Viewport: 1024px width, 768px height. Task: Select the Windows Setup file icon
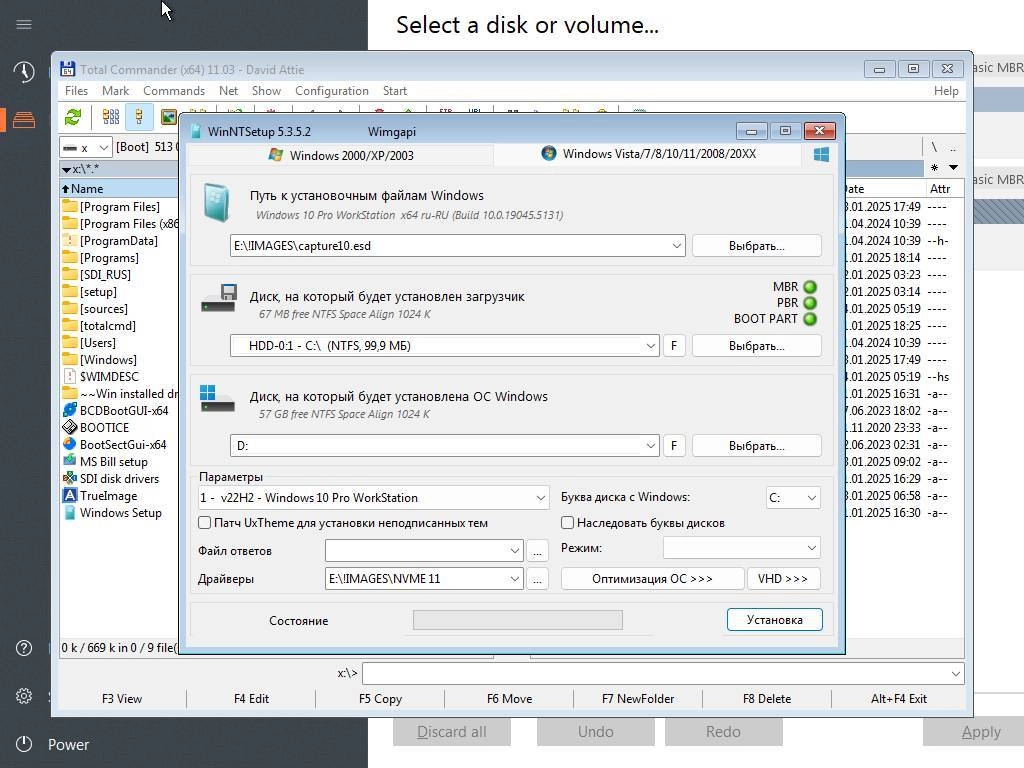coord(70,512)
